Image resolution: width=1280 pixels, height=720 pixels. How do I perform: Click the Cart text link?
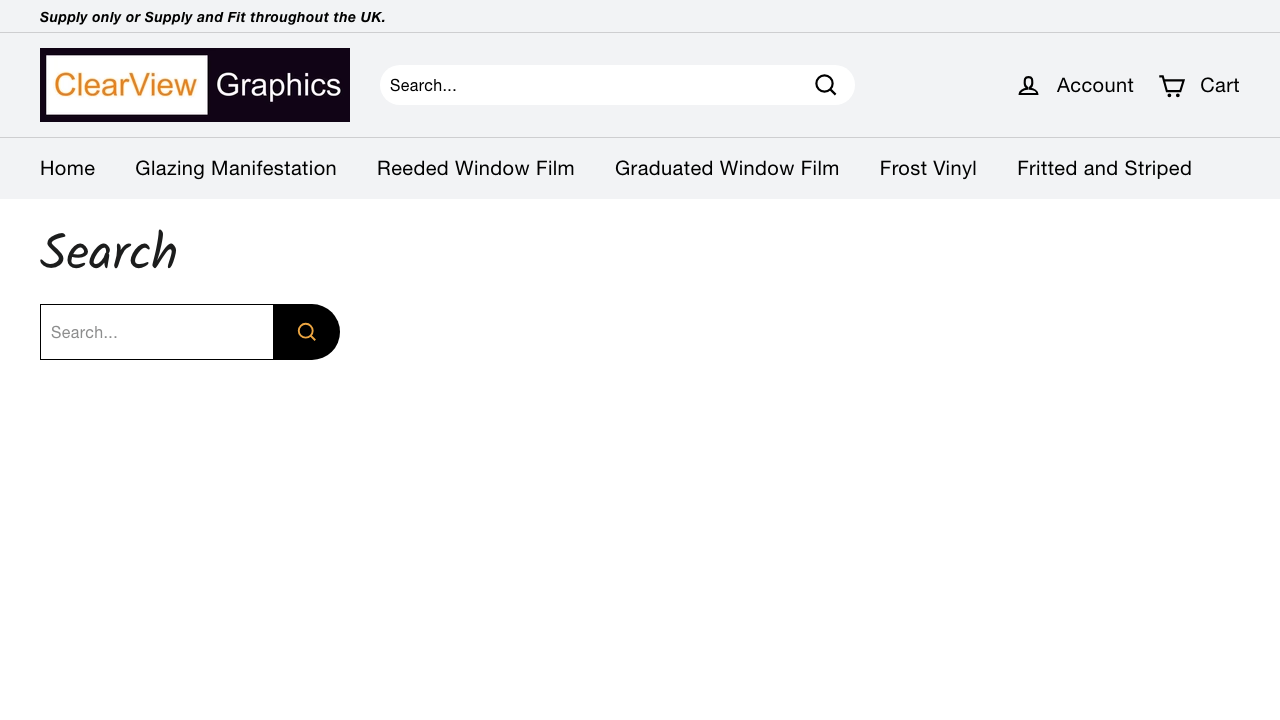(x=1219, y=85)
